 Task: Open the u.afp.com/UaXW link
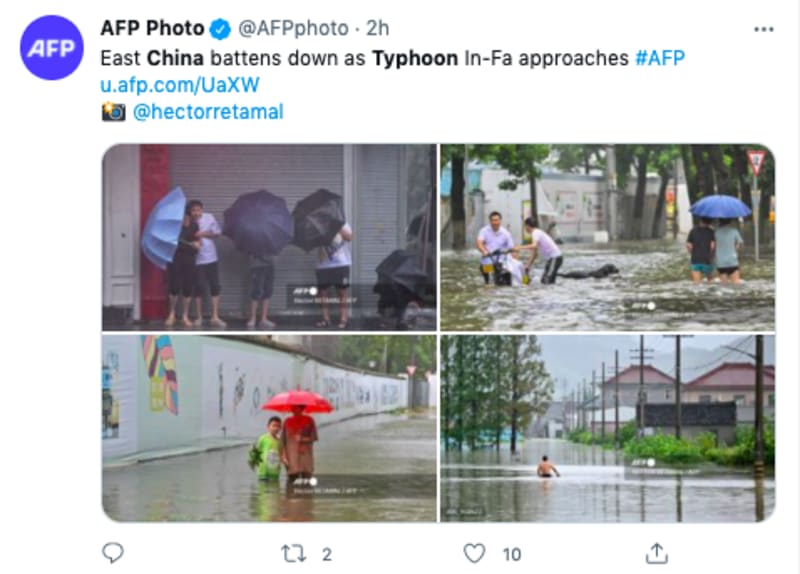pos(179,85)
